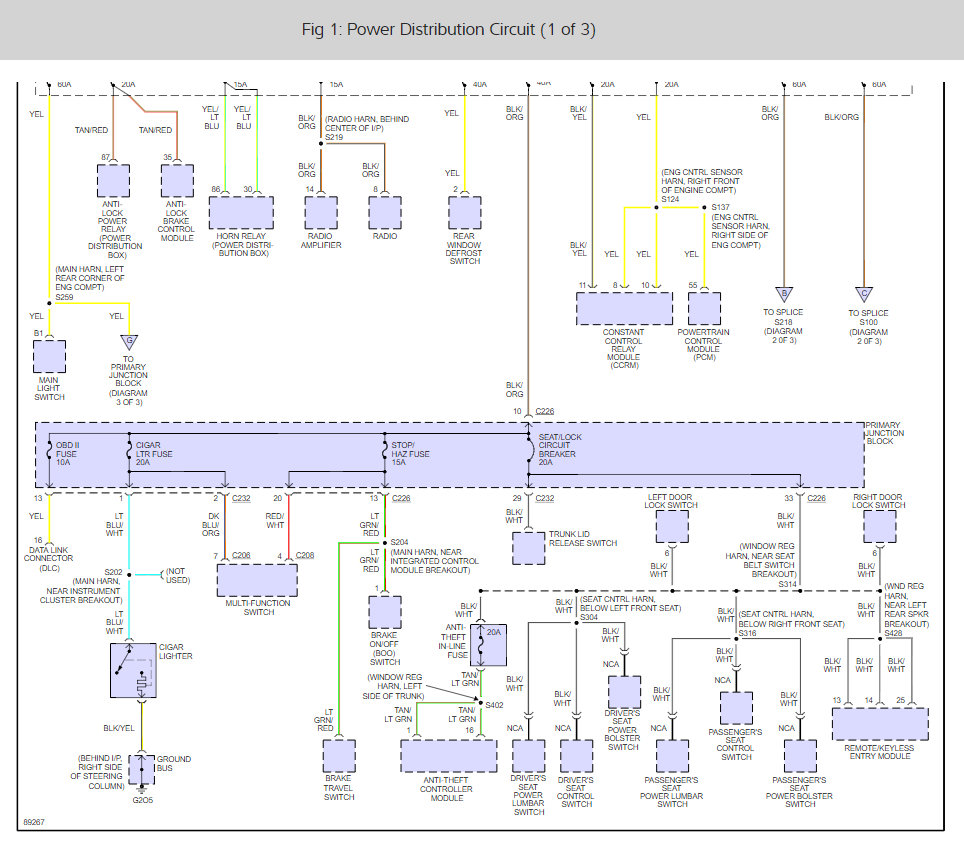The width and height of the screenshot is (964, 847).
Task: Click the ground bus box
Action: [x=141, y=770]
